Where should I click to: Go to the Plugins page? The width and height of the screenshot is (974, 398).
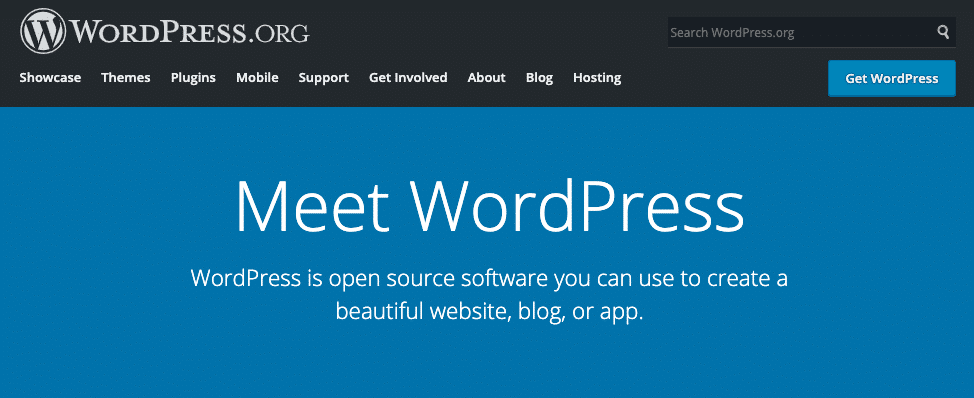[193, 78]
